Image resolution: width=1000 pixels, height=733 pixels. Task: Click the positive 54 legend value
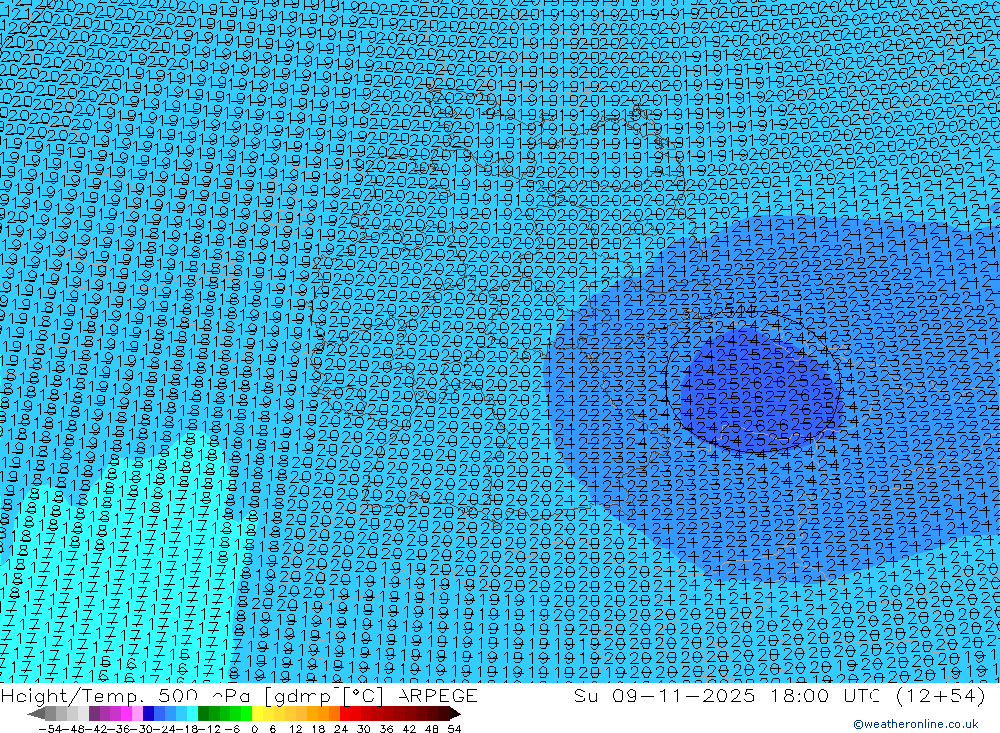(x=454, y=729)
